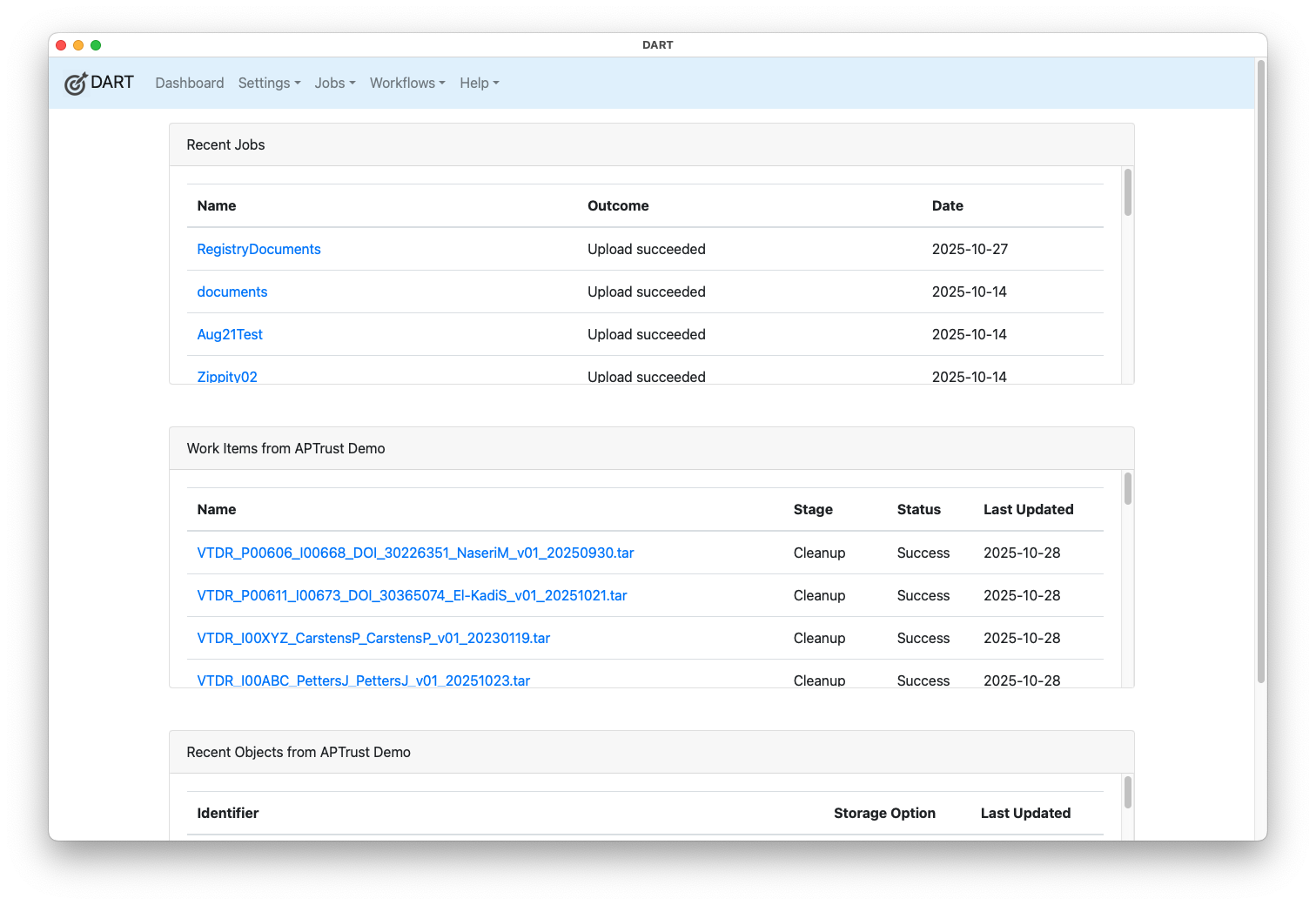Open the El-KadiS v01 20251021 tar work item
Screen dimensions: 1316x905
tap(412, 595)
